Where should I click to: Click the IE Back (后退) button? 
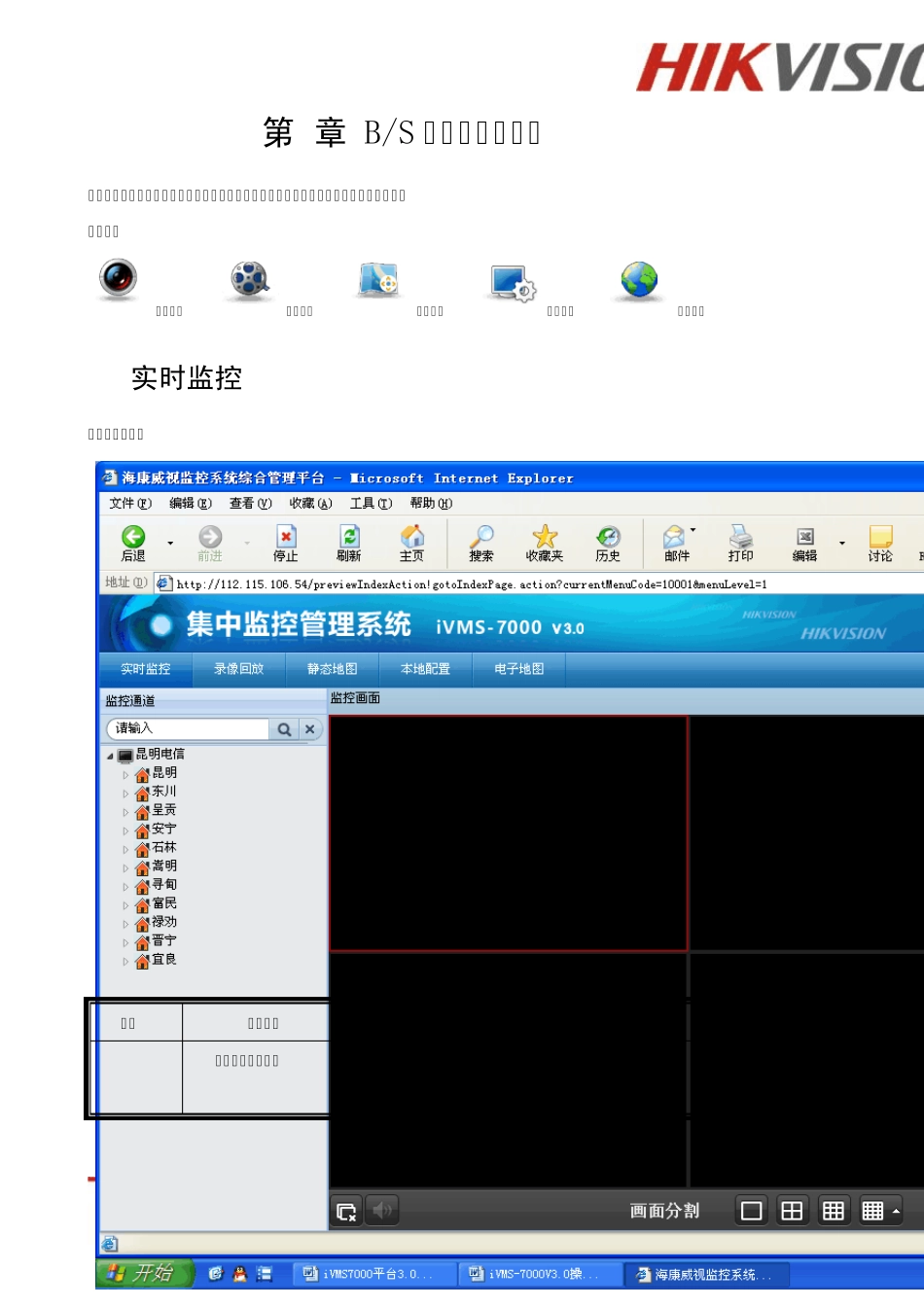[x=133, y=543]
